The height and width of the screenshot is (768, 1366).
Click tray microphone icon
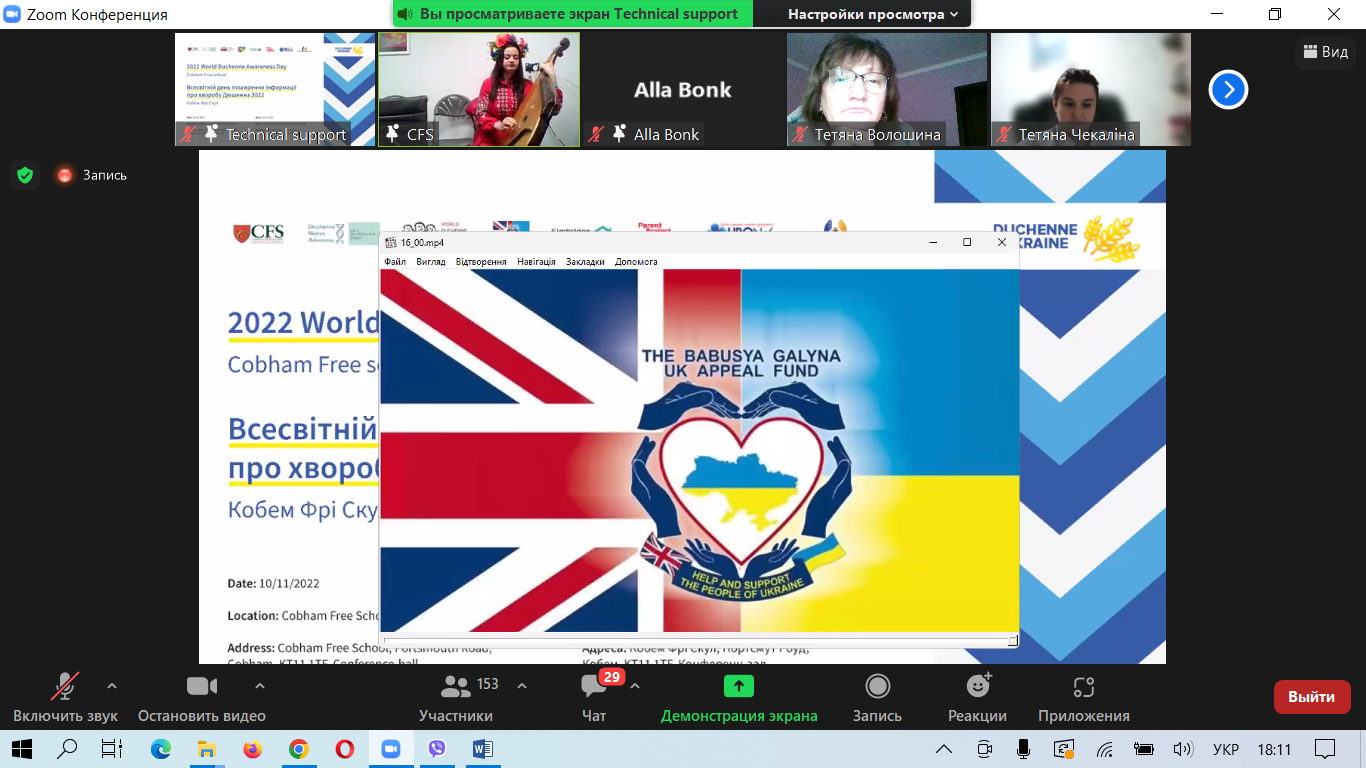pyautogui.click(x=1023, y=749)
